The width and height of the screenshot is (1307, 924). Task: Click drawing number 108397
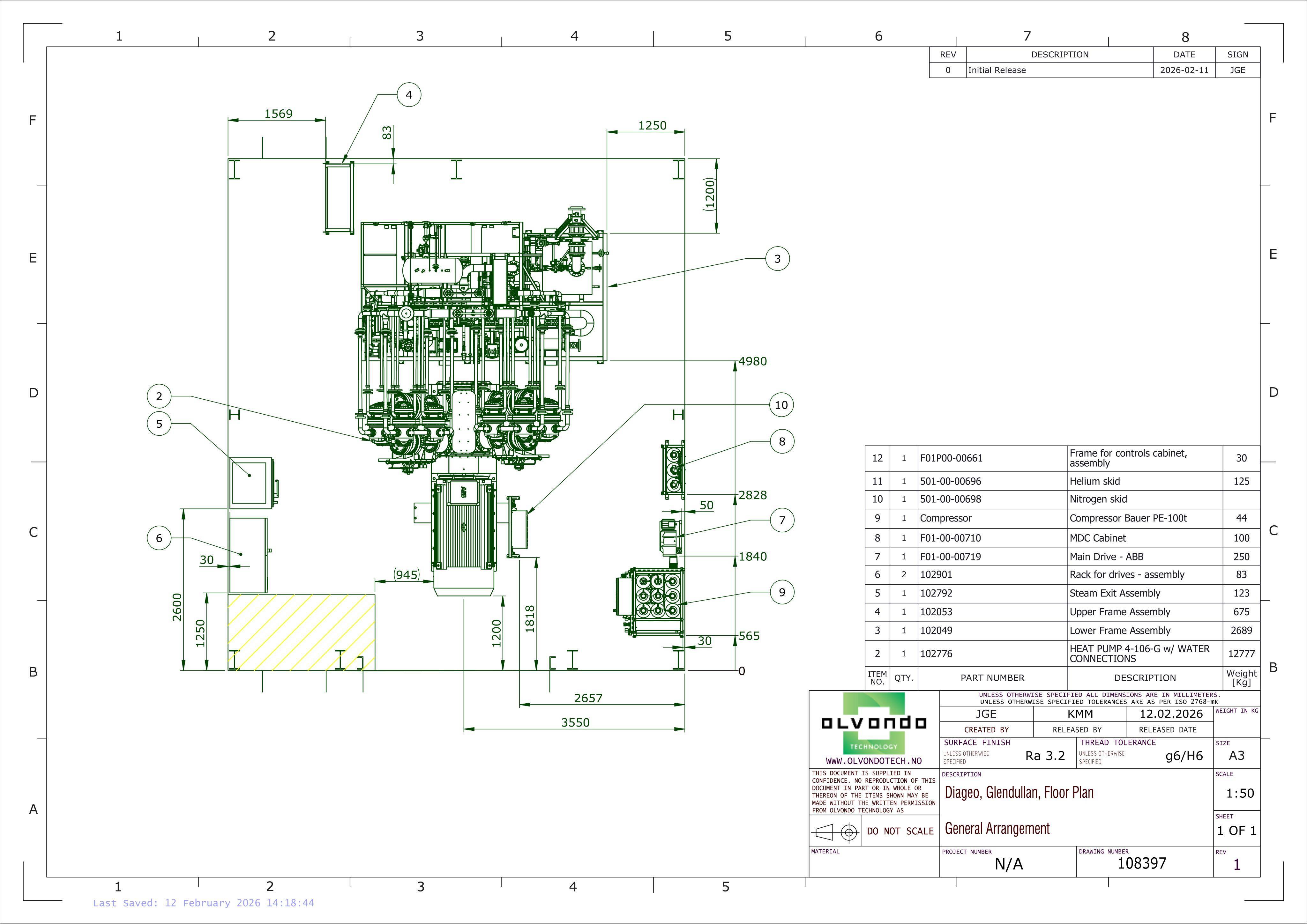pos(1142,864)
